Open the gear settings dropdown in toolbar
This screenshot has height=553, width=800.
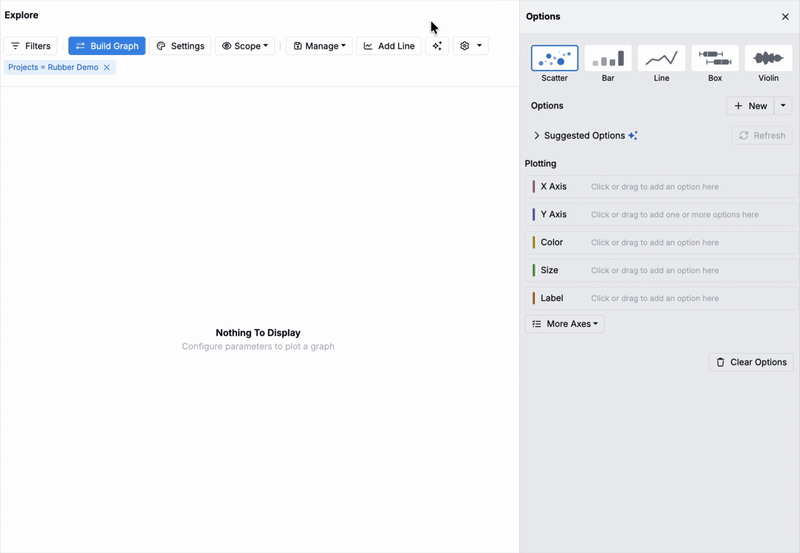coord(470,46)
